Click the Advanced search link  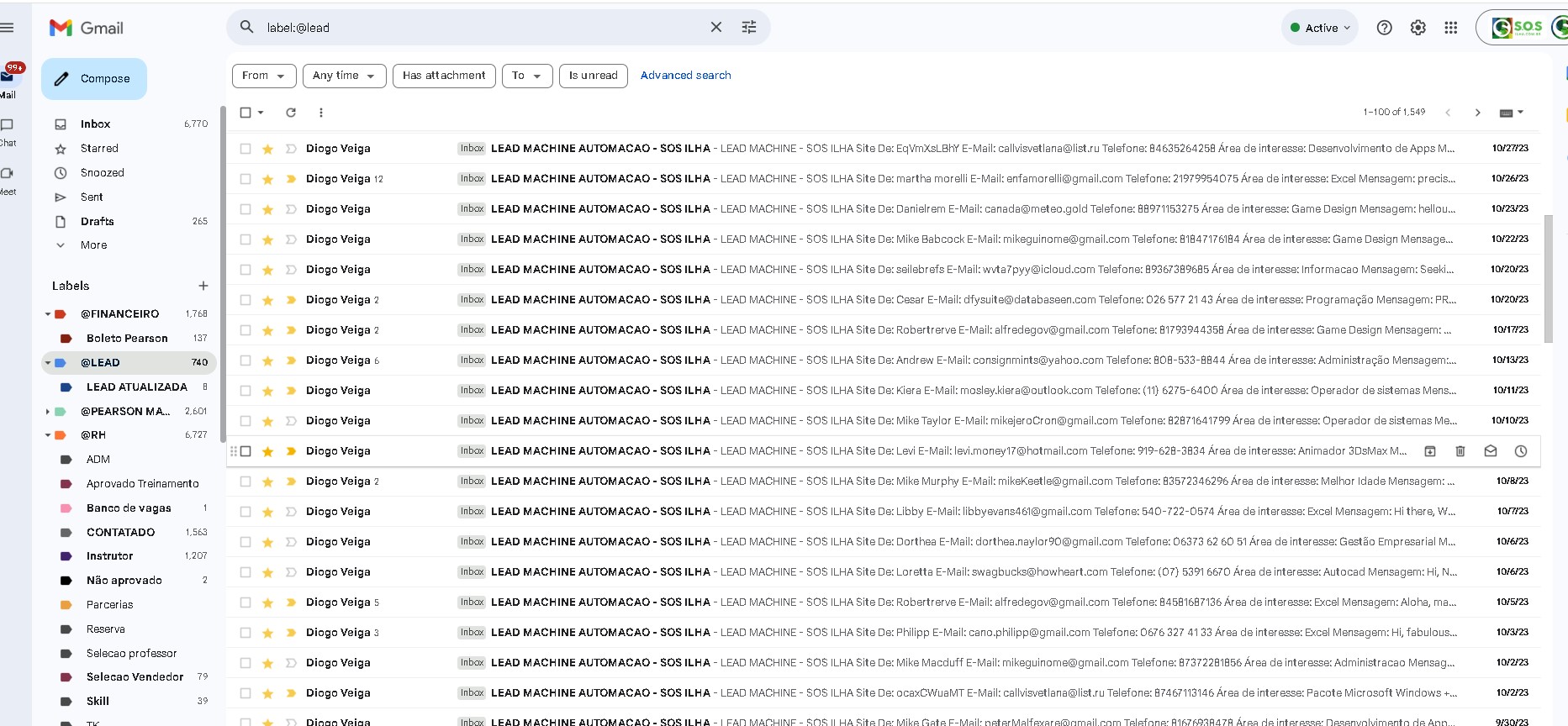[685, 76]
